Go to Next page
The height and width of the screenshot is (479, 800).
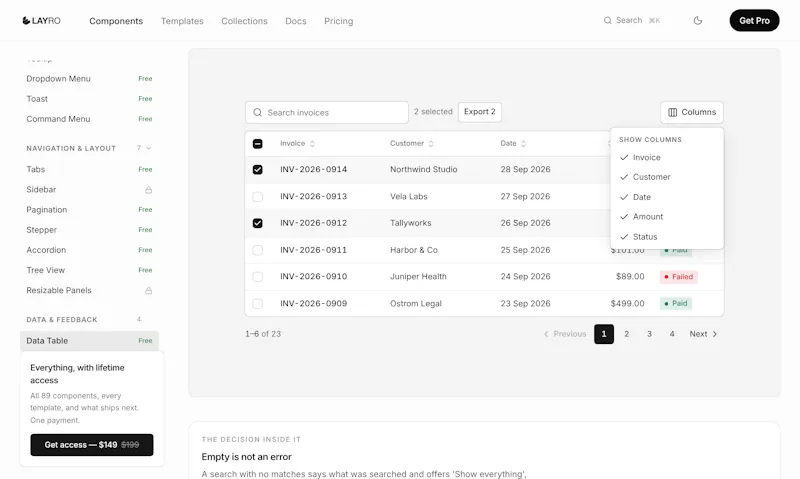[x=704, y=334]
